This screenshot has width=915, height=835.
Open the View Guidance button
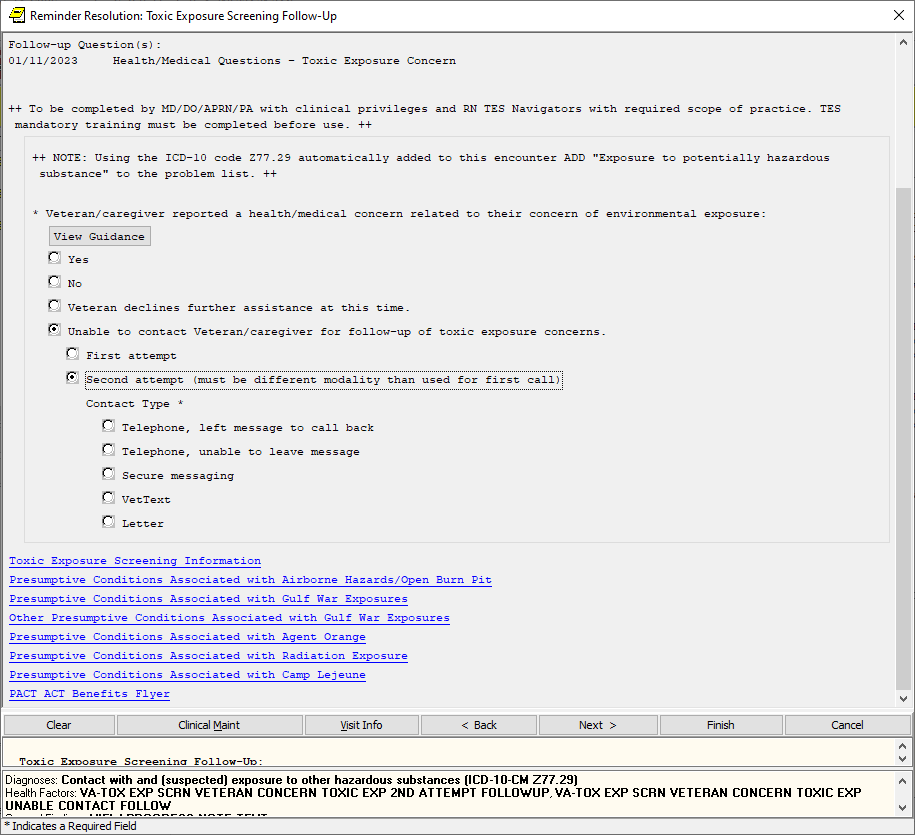[99, 236]
